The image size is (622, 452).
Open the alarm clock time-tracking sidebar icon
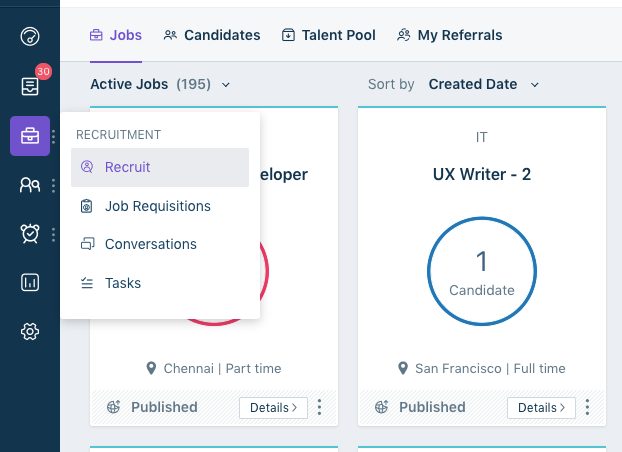pyautogui.click(x=30, y=234)
